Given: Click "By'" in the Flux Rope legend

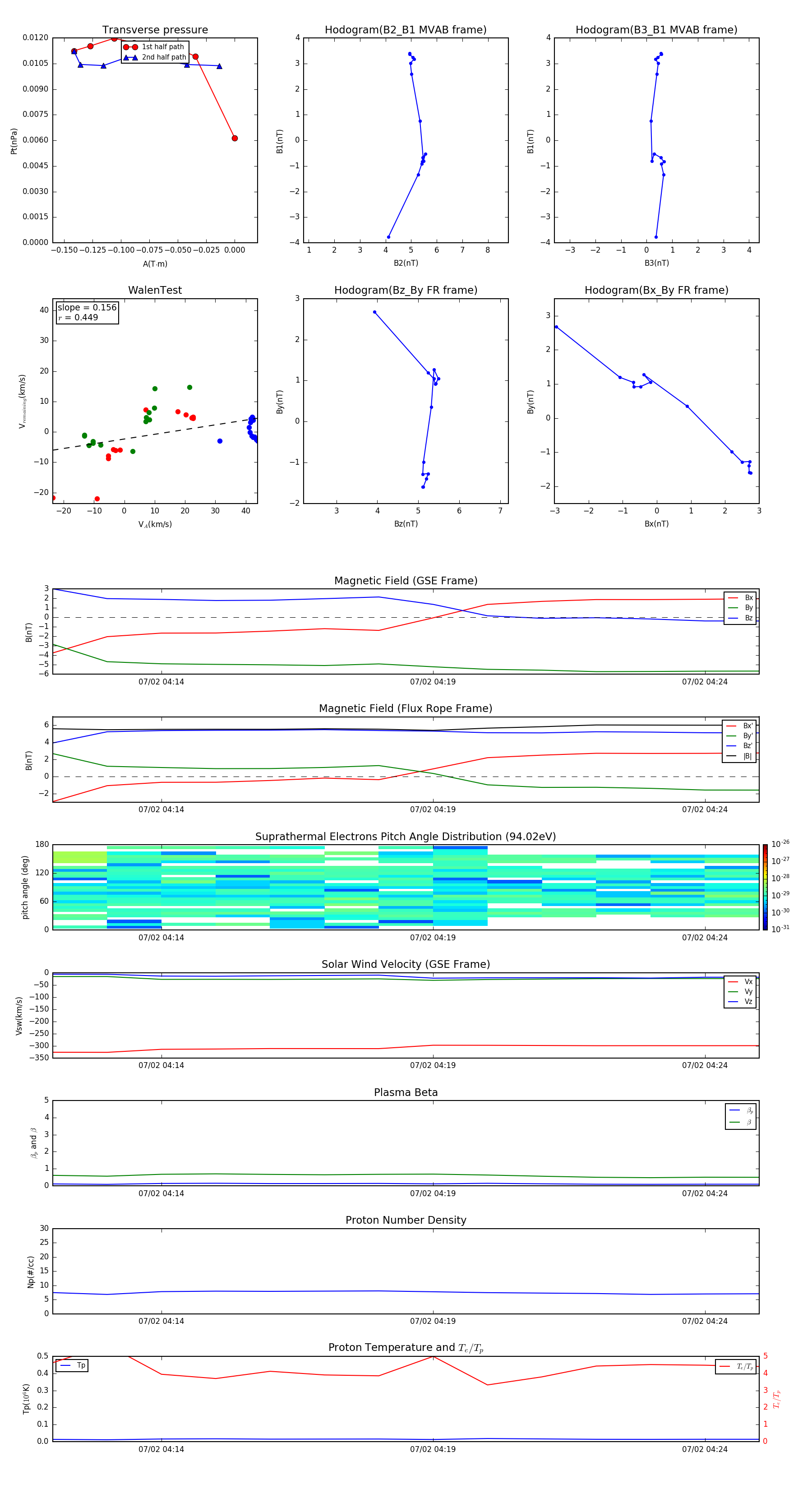Looking at the screenshot, I should (x=740, y=736).
